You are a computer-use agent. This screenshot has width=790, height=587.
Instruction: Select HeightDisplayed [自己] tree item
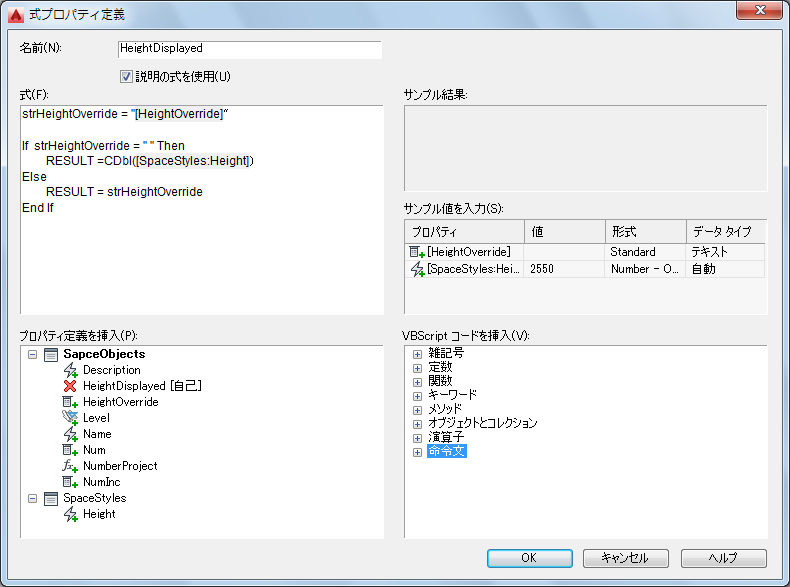143,386
